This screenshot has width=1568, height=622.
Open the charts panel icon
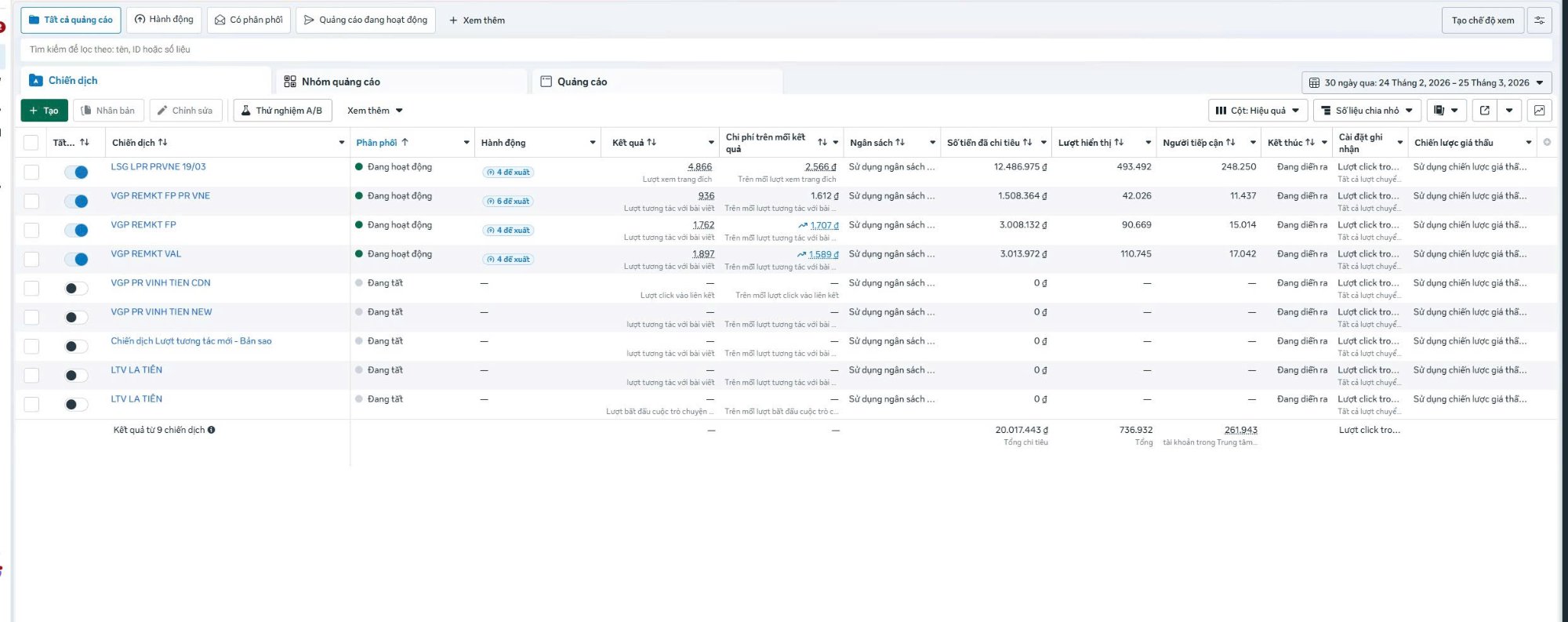[1539, 111]
